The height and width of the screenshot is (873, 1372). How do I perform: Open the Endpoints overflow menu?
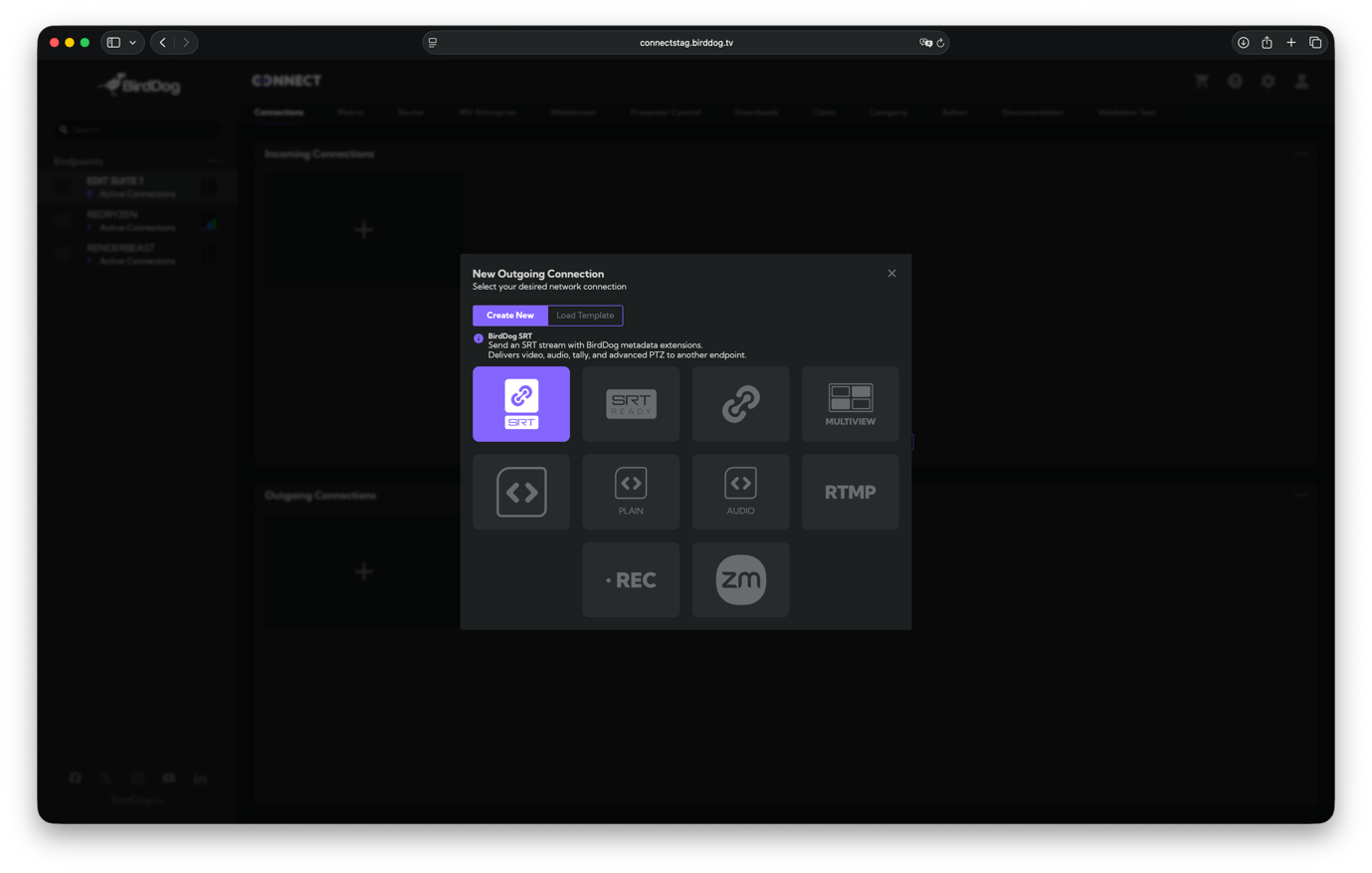(214, 160)
